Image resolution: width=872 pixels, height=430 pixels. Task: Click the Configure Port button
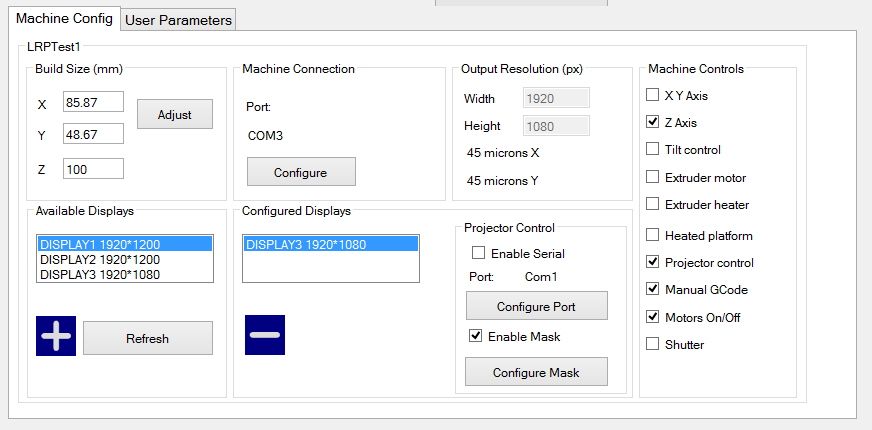(536, 305)
